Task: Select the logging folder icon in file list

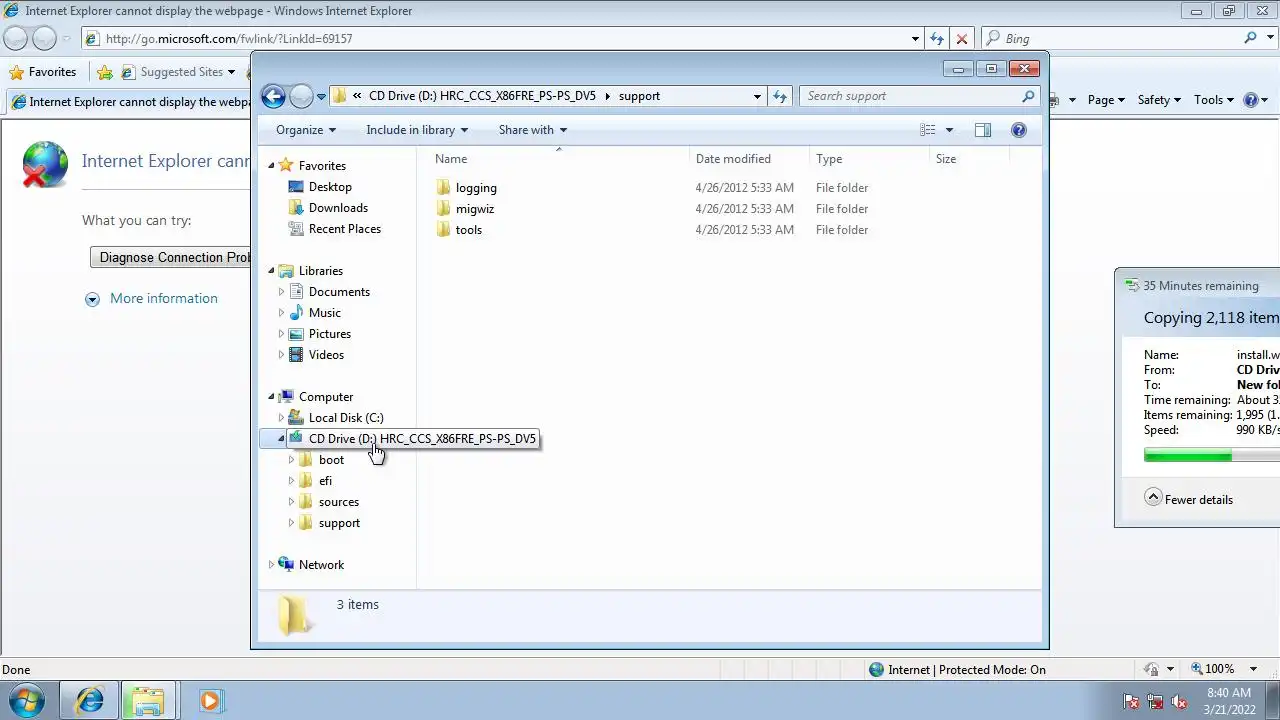Action: click(444, 188)
